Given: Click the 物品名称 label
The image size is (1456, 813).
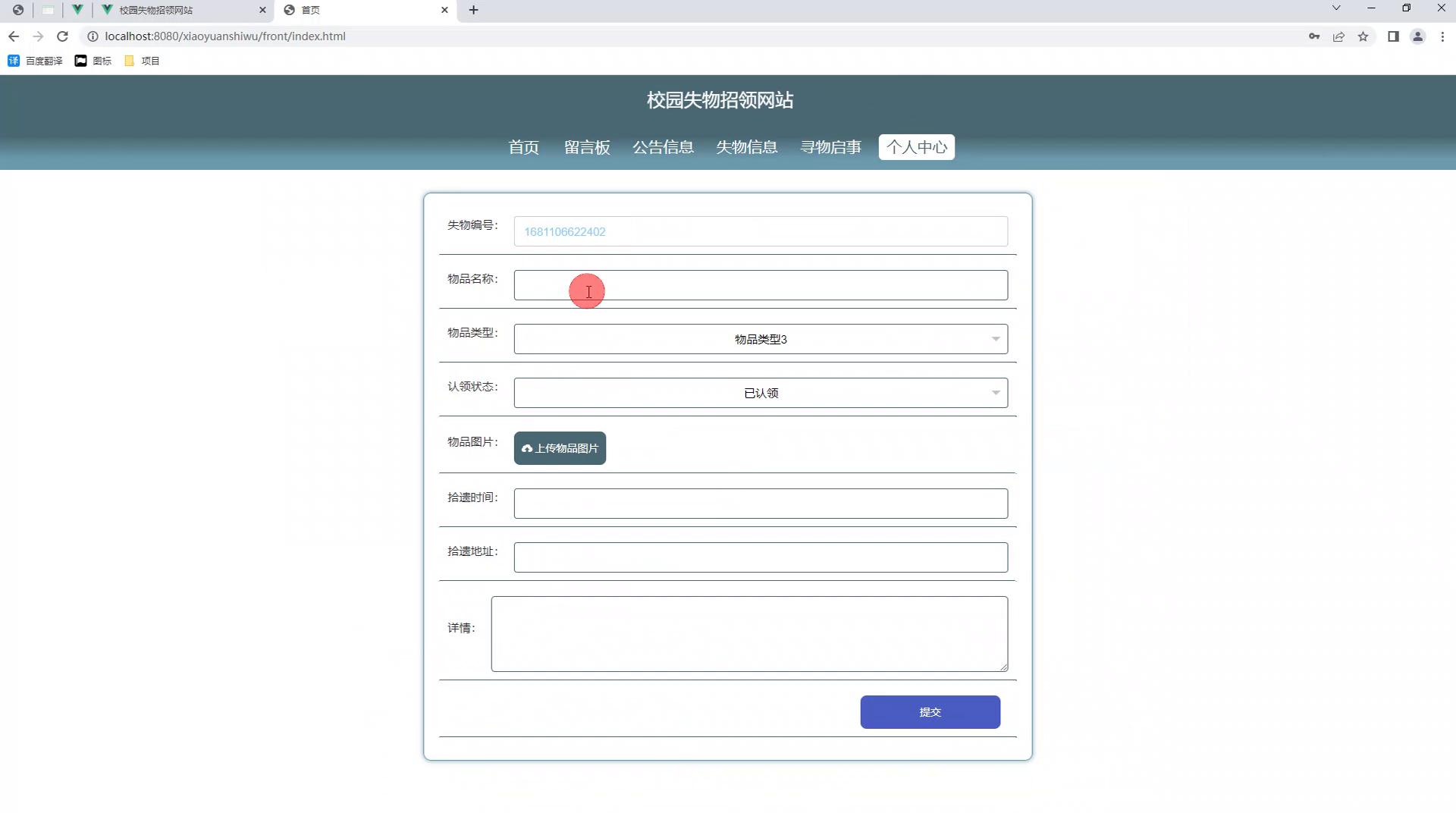Looking at the screenshot, I should [x=472, y=279].
